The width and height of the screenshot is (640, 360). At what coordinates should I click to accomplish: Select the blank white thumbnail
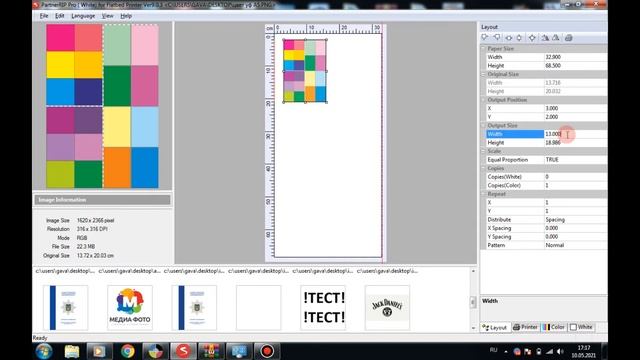pos(258,308)
